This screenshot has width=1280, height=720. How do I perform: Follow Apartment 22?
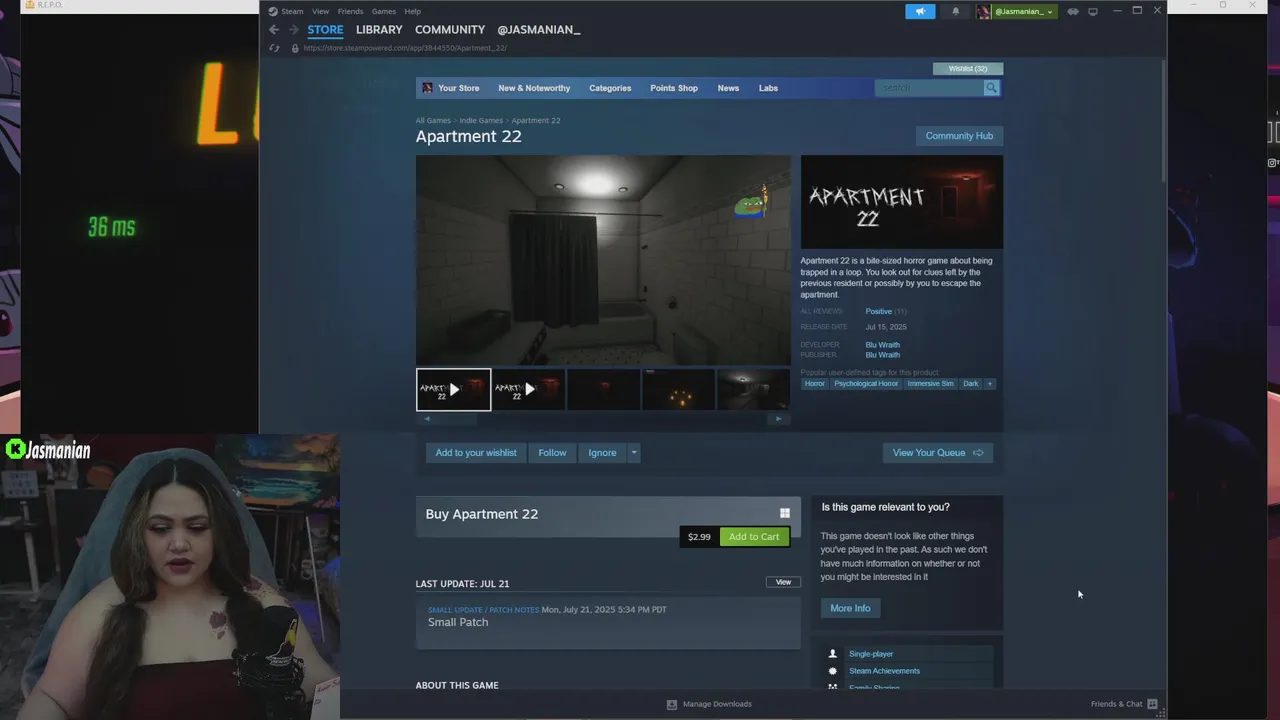pyautogui.click(x=552, y=453)
